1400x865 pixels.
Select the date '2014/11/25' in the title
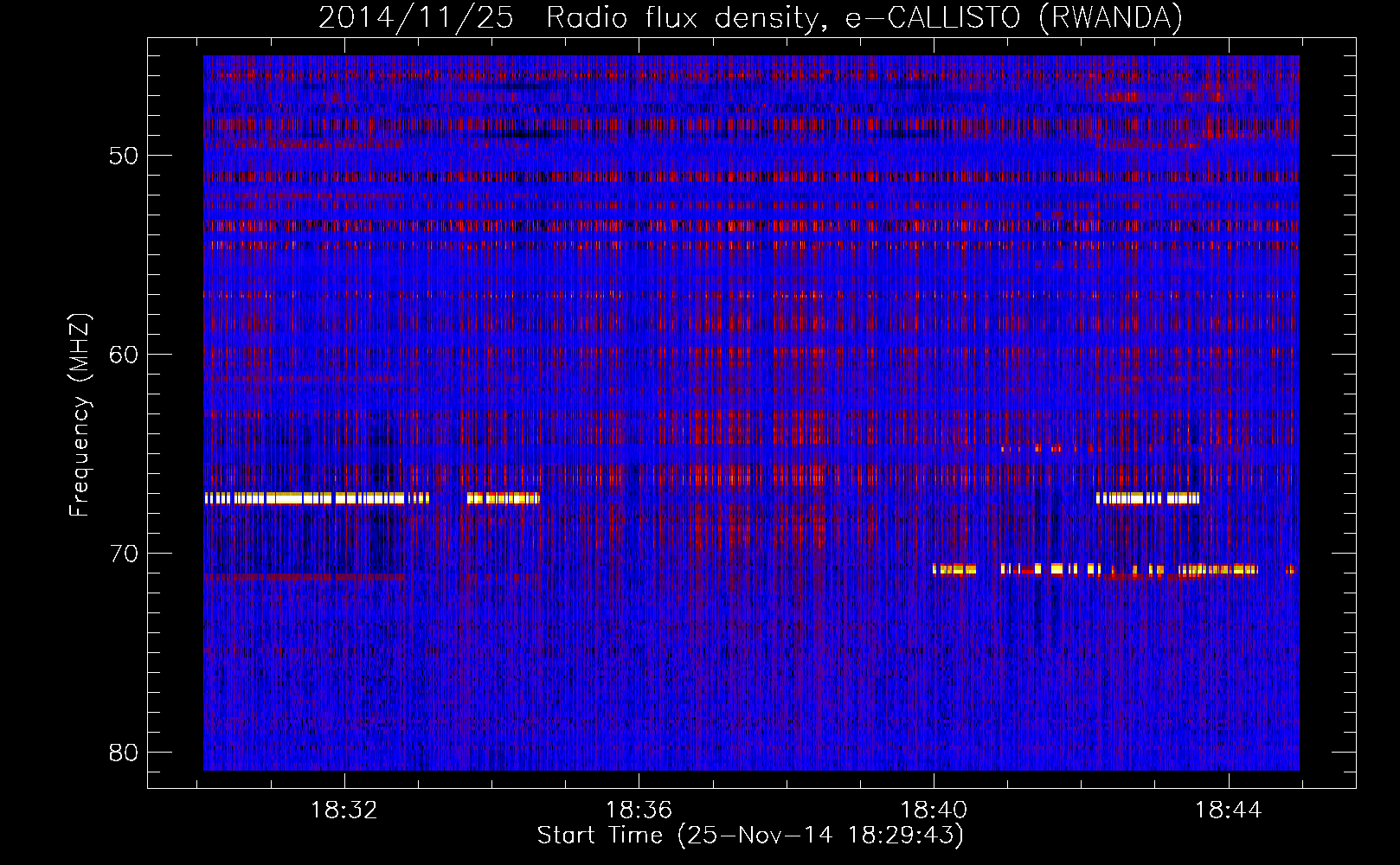416,17
